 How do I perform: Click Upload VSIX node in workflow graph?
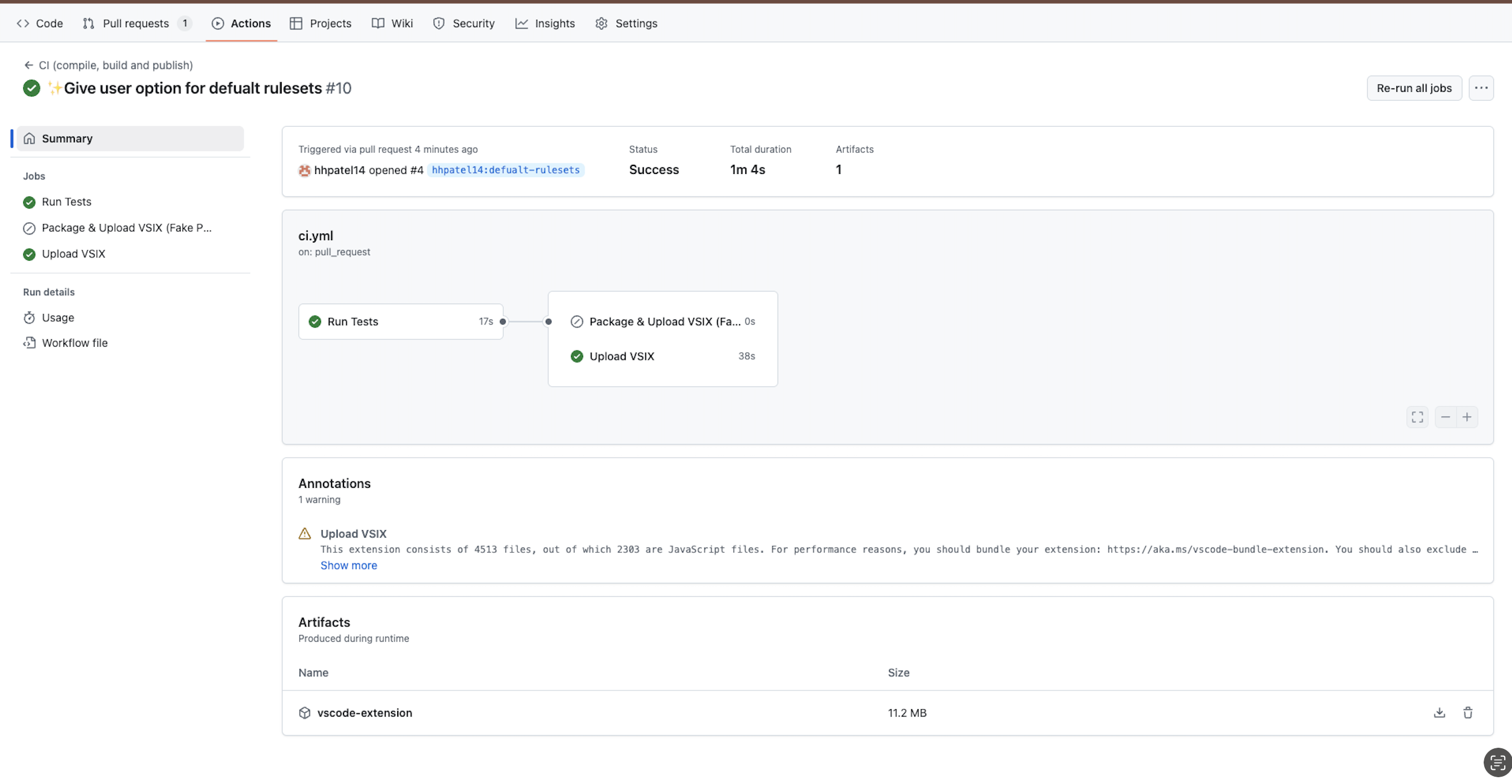point(622,356)
